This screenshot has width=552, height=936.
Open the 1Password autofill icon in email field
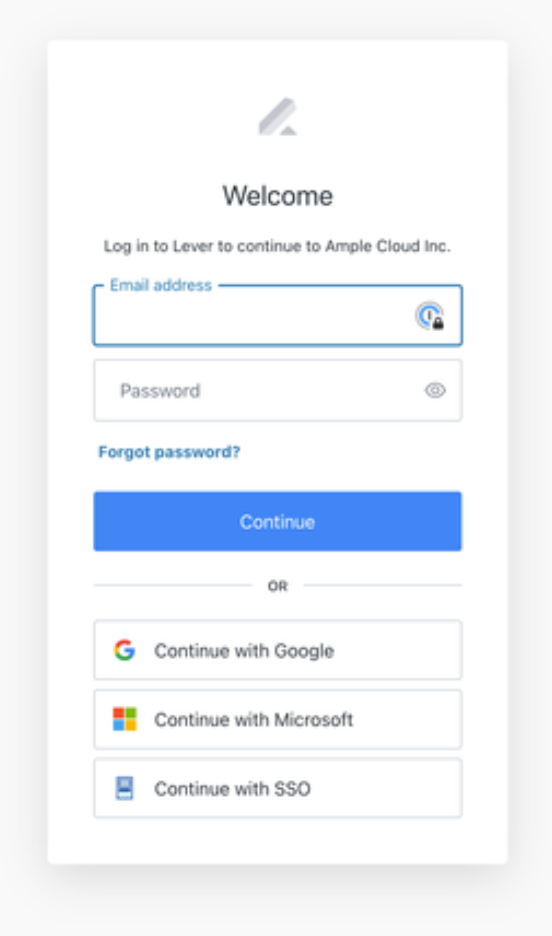[x=430, y=316]
